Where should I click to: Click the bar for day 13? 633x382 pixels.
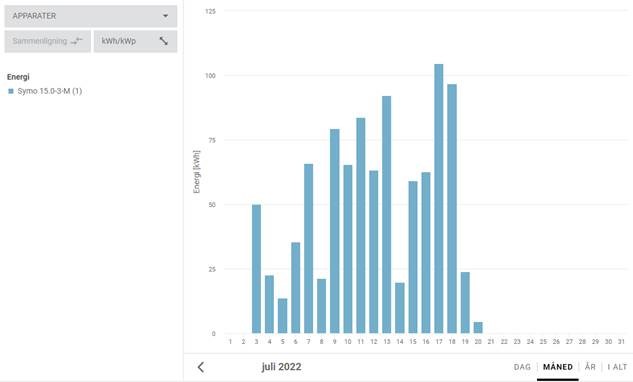387,214
